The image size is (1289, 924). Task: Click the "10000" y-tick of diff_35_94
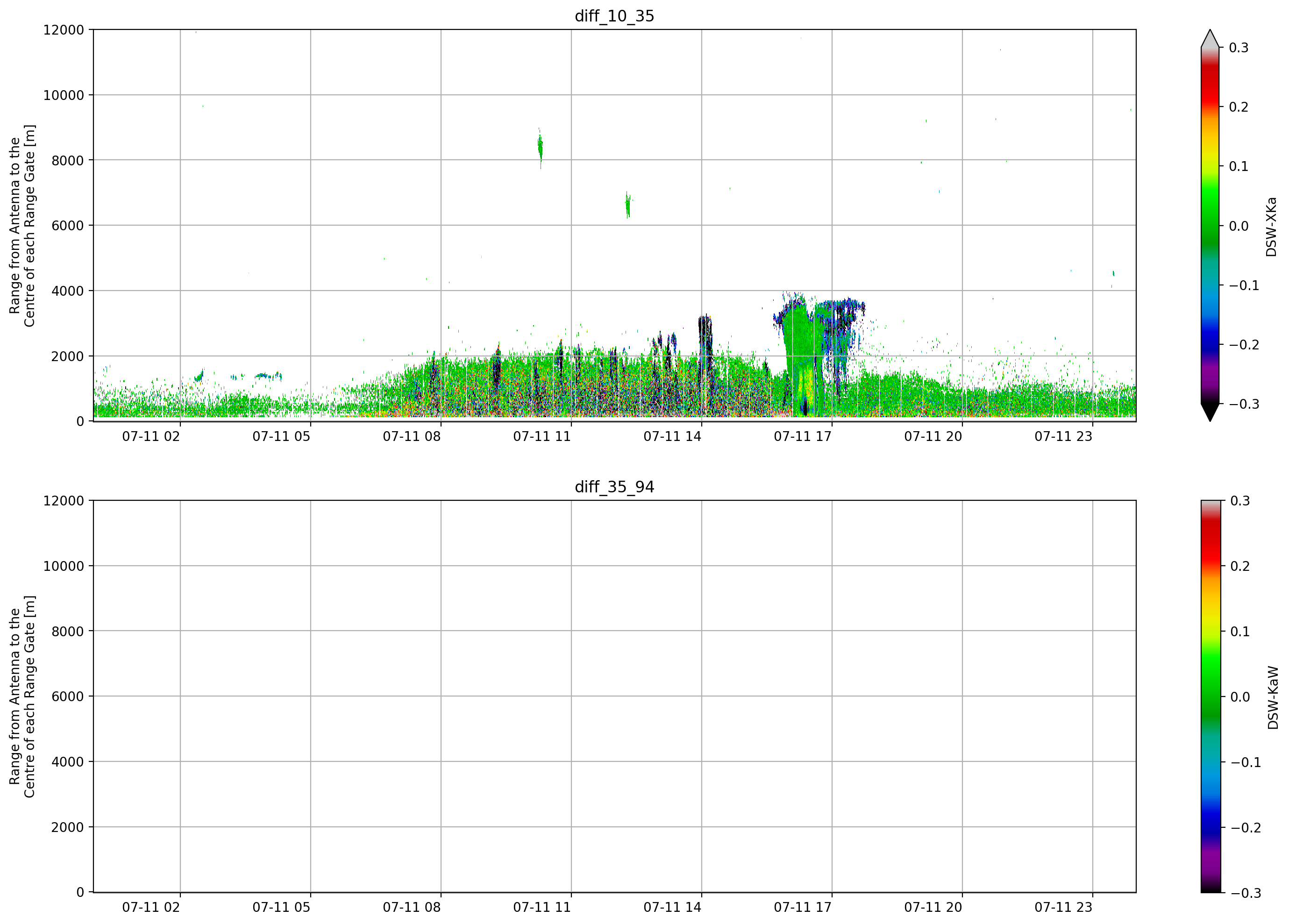click(x=64, y=566)
